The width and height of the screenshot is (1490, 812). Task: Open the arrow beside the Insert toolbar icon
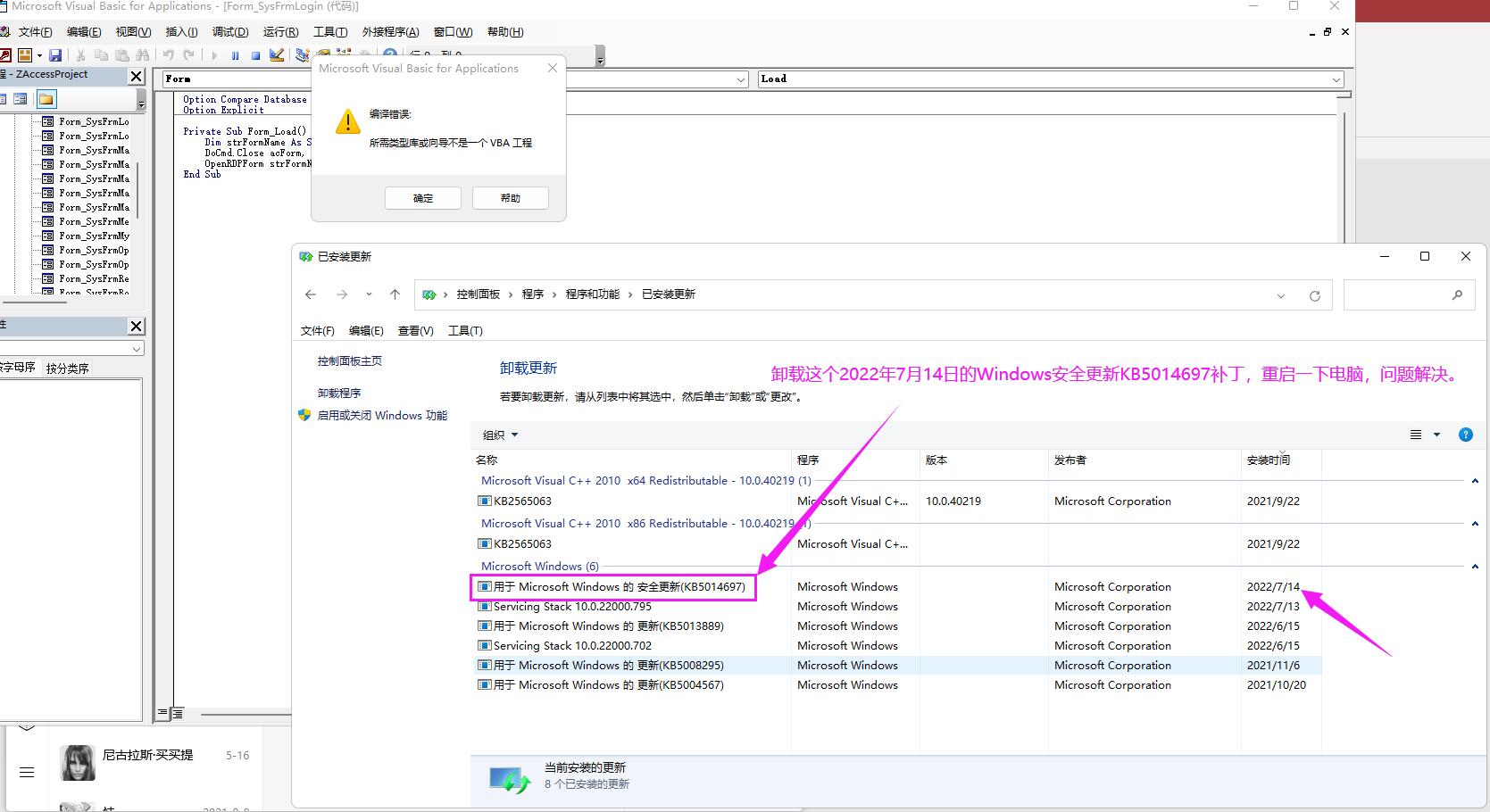[39, 55]
